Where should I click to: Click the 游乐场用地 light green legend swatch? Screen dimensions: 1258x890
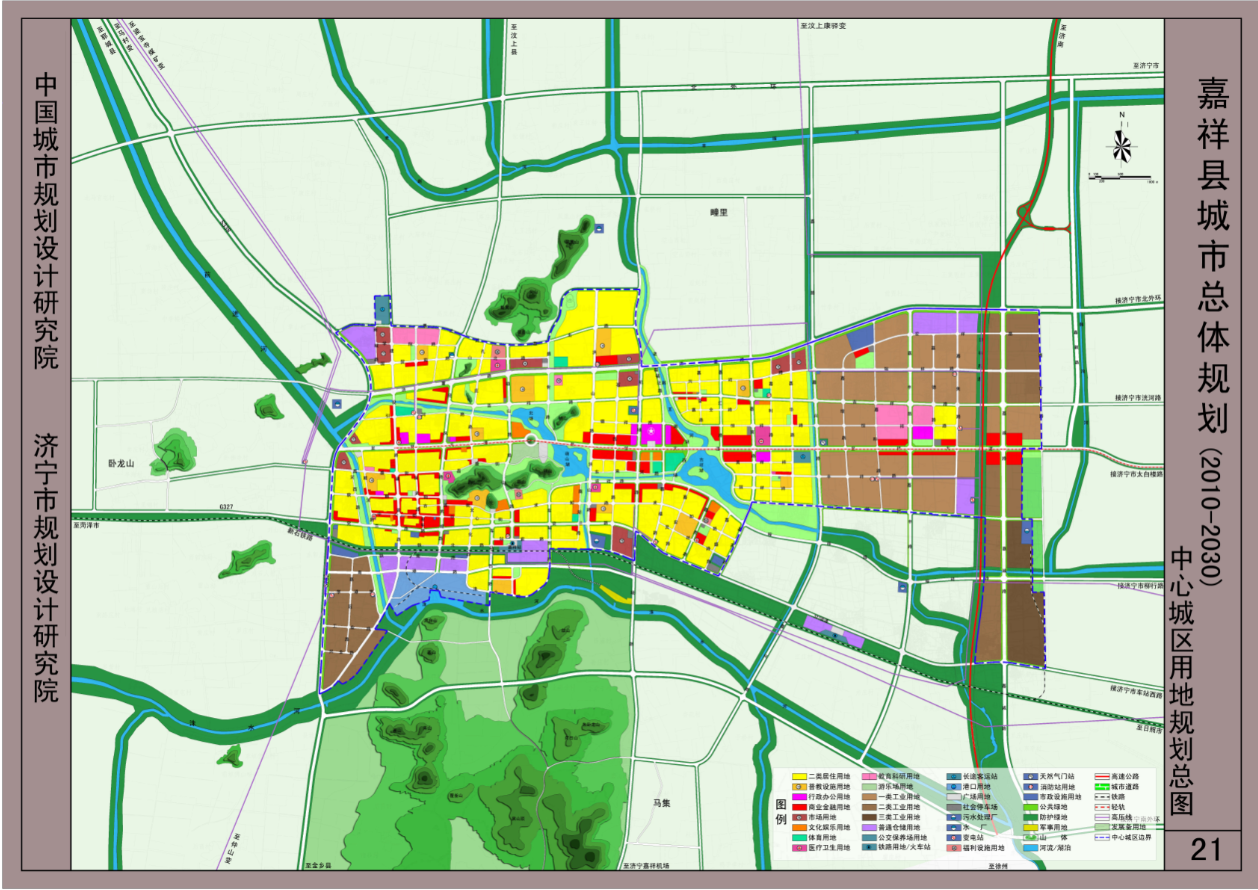[x=868, y=786]
